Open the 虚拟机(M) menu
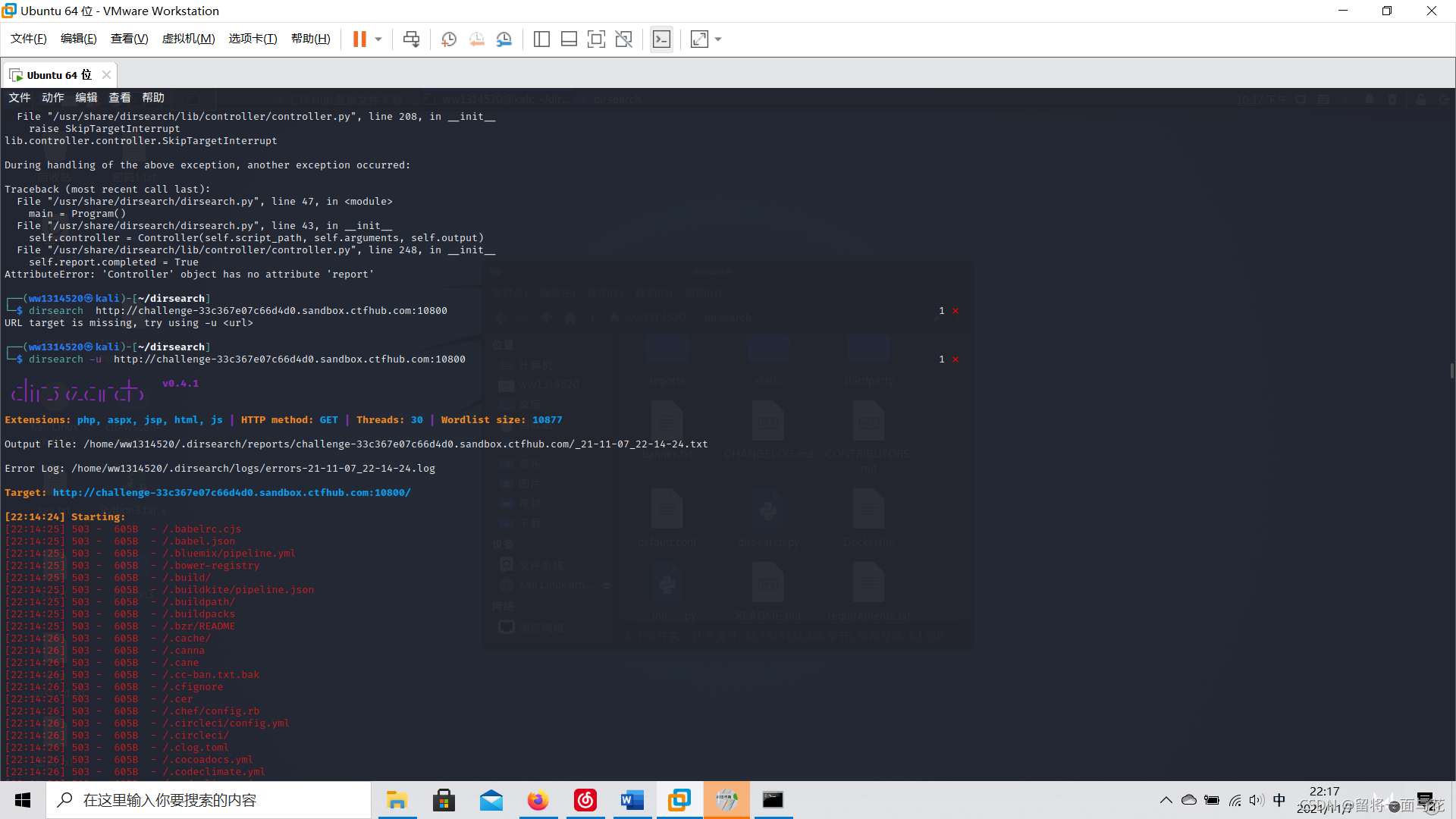Viewport: 1456px width, 819px height. [188, 39]
